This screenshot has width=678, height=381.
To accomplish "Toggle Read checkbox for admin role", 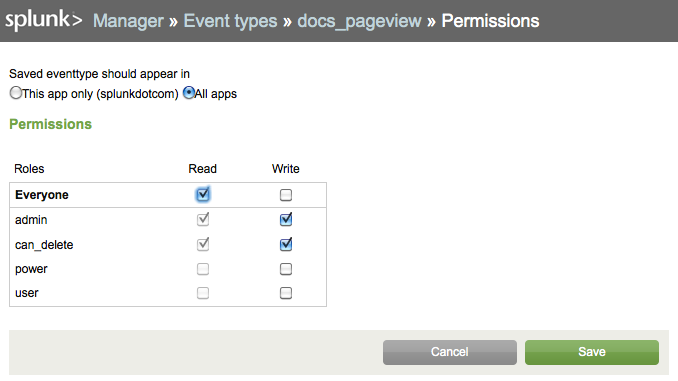I will 203,219.
